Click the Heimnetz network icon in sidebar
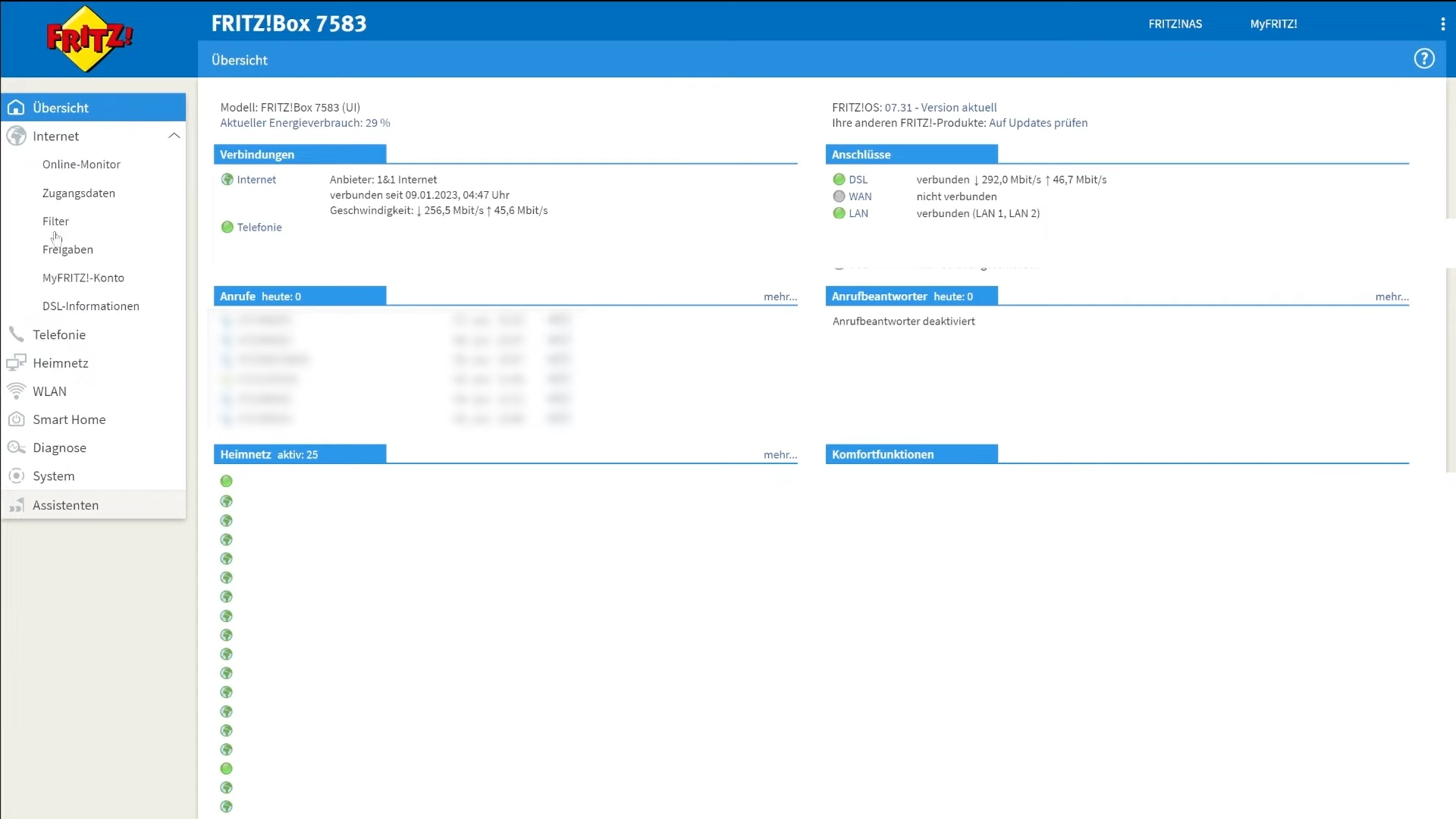 [x=16, y=363]
